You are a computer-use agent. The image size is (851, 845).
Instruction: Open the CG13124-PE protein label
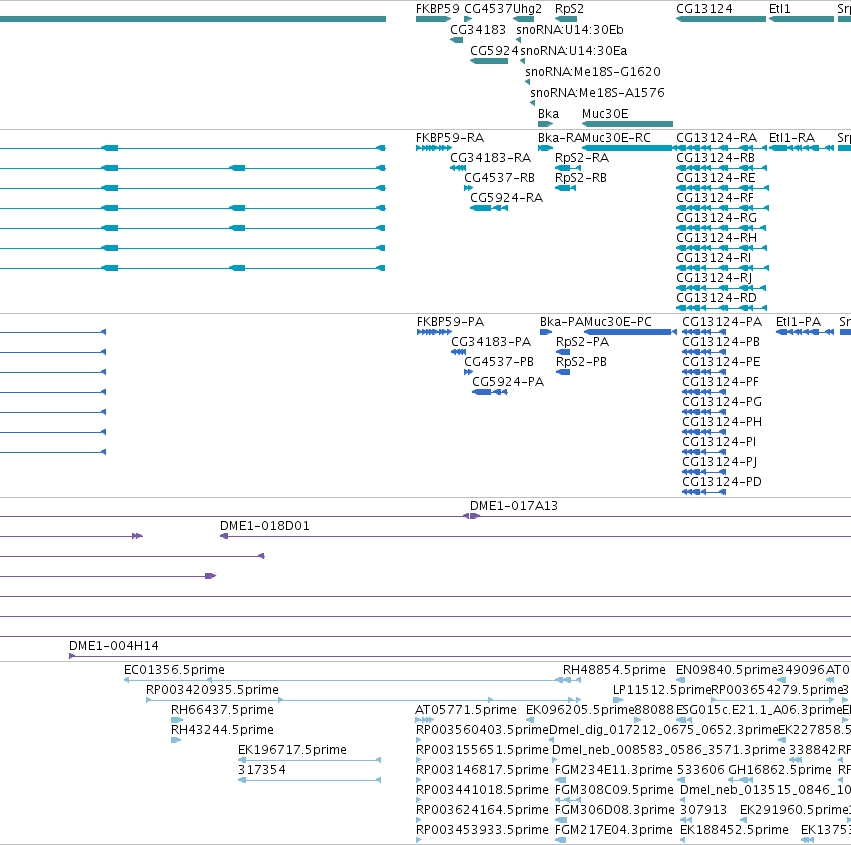point(721,362)
